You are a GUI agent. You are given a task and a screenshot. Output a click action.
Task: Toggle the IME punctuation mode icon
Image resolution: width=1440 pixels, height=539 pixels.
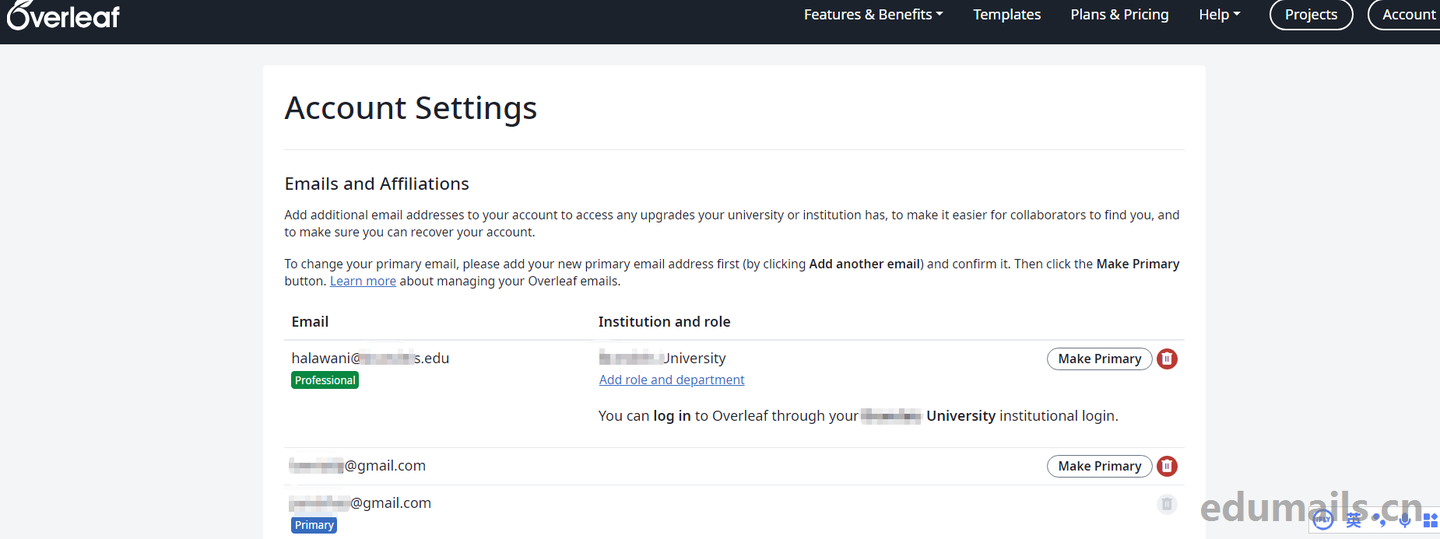tap(1380, 518)
